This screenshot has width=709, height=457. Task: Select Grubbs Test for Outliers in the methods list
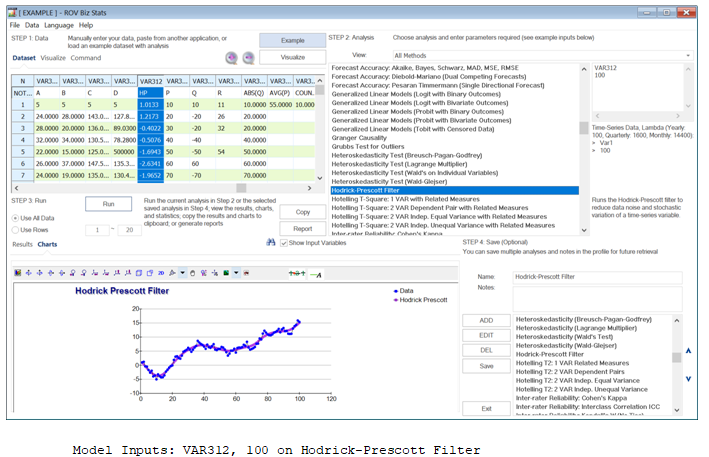[x=368, y=146]
